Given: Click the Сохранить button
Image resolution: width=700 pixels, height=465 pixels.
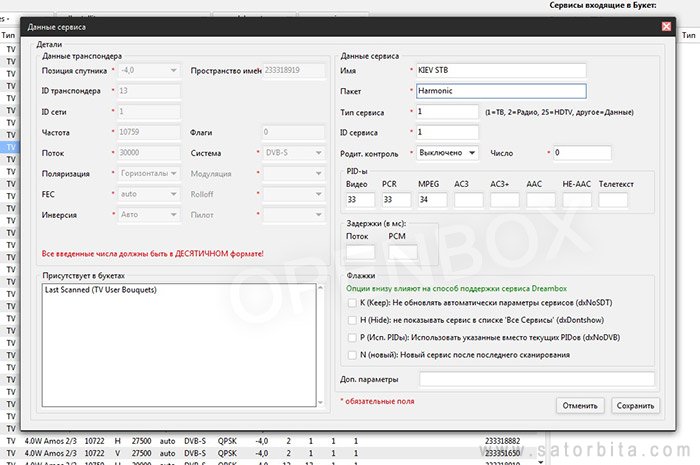Looking at the screenshot, I should 634,405.
